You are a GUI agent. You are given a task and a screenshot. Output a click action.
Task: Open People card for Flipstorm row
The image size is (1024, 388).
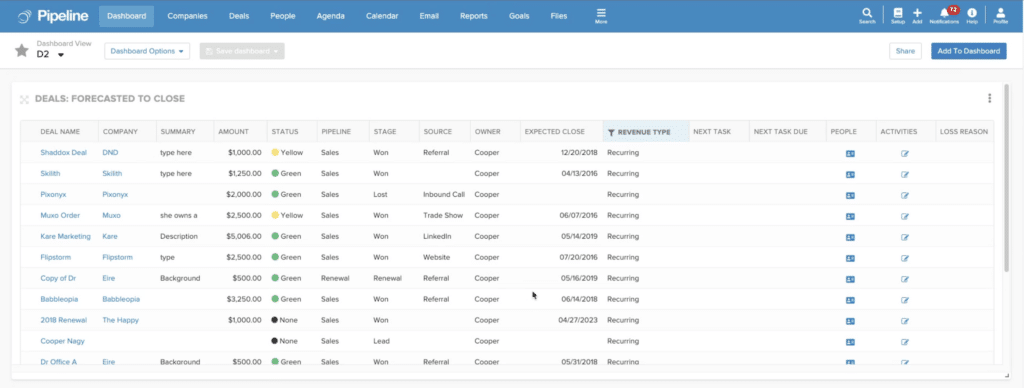tap(850, 258)
